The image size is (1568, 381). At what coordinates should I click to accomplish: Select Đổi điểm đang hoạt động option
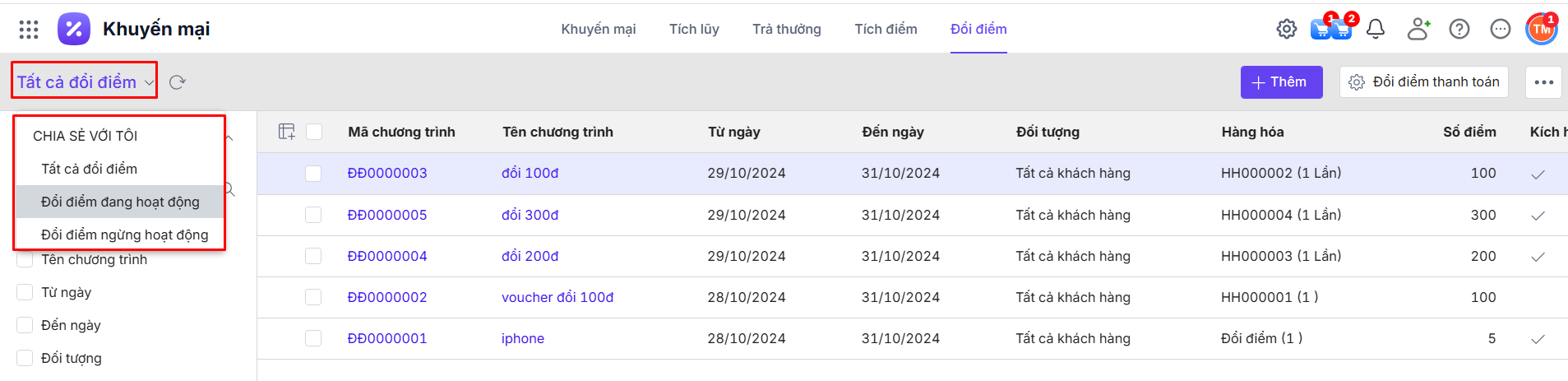(120, 202)
